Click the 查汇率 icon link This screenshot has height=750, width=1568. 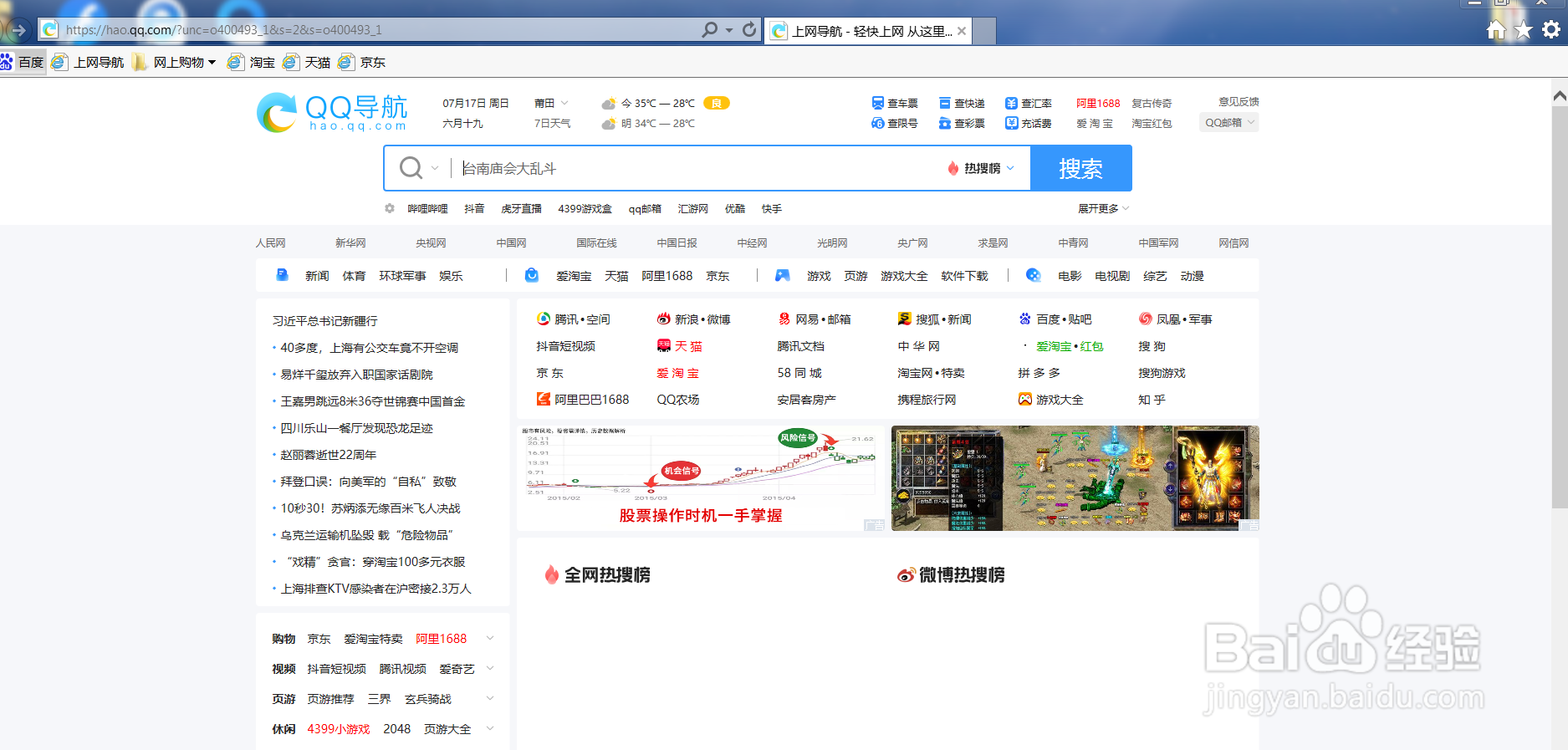point(1028,103)
